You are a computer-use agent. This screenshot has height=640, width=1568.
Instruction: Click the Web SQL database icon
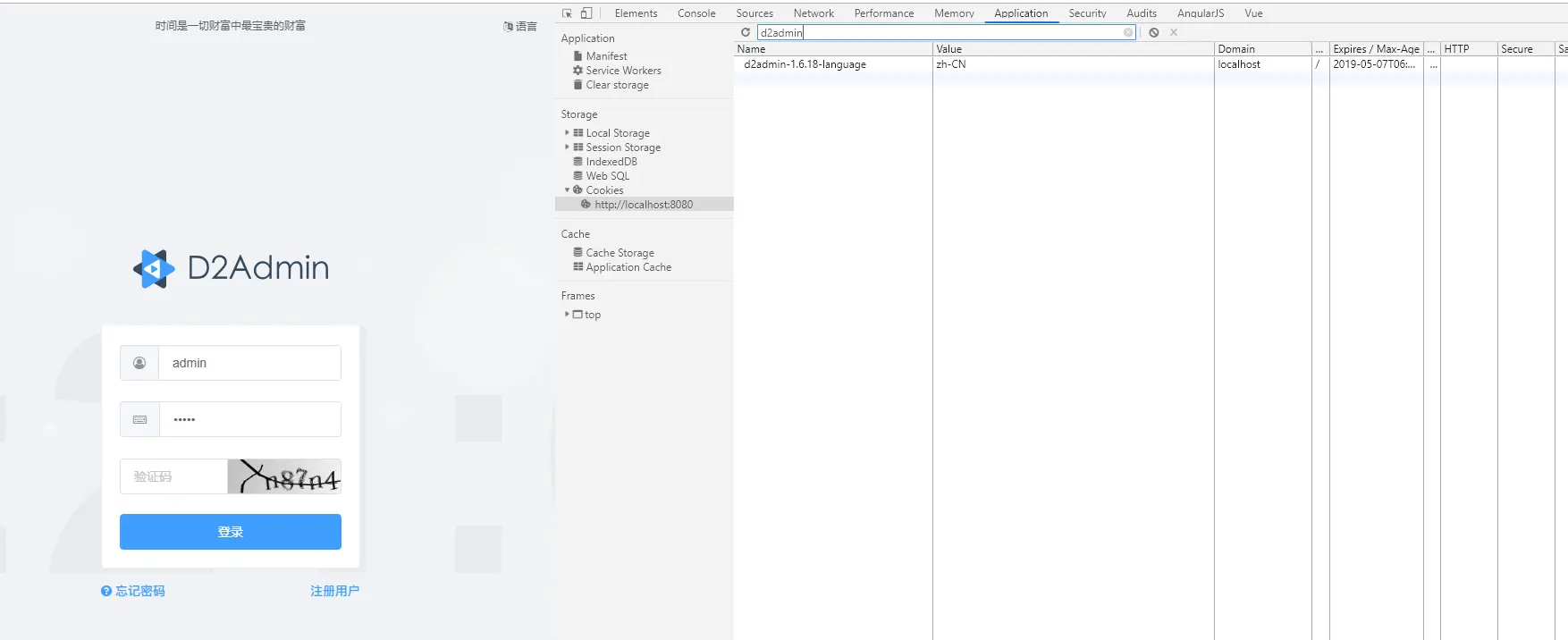coord(577,175)
